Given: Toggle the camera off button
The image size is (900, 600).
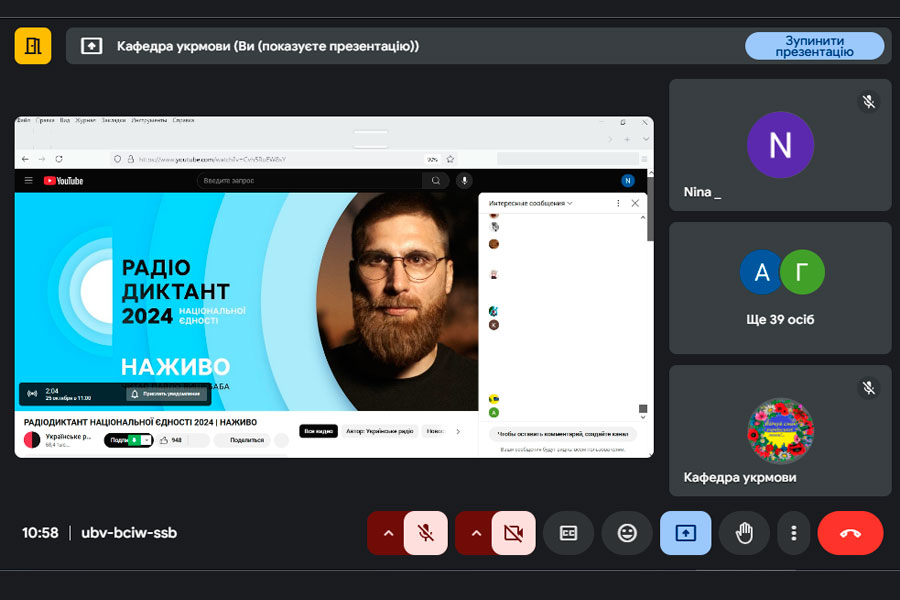Looking at the screenshot, I should click(x=513, y=533).
